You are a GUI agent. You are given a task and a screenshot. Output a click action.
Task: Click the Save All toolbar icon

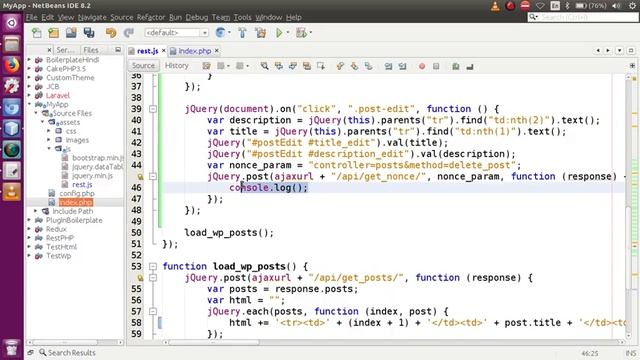tap(89, 33)
